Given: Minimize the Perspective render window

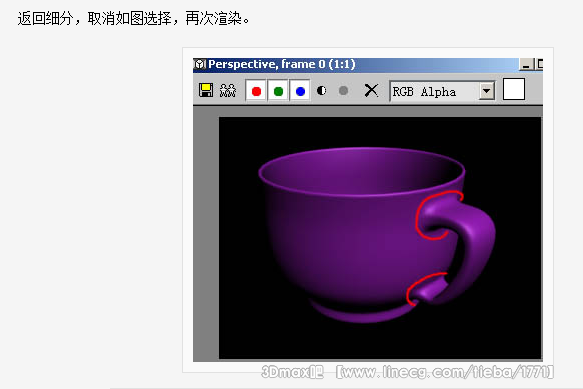Looking at the screenshot, I should click(x=526, y=64).
